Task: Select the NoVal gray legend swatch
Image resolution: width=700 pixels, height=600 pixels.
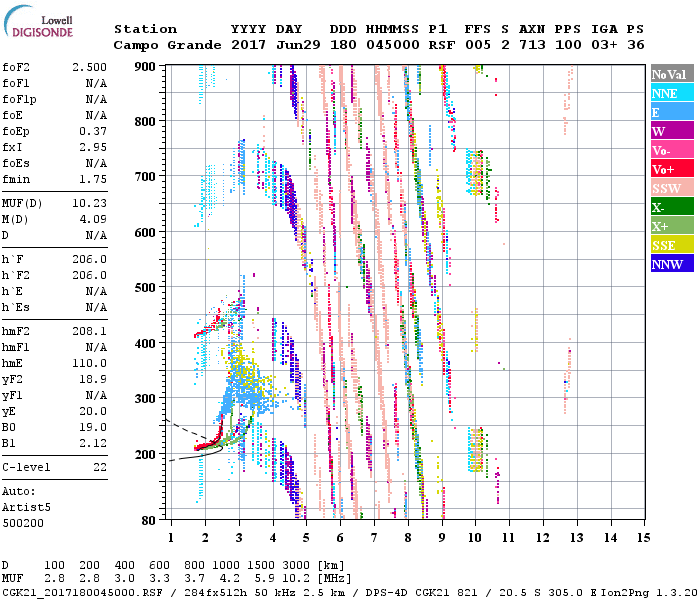Action: (x=671, y=74)
